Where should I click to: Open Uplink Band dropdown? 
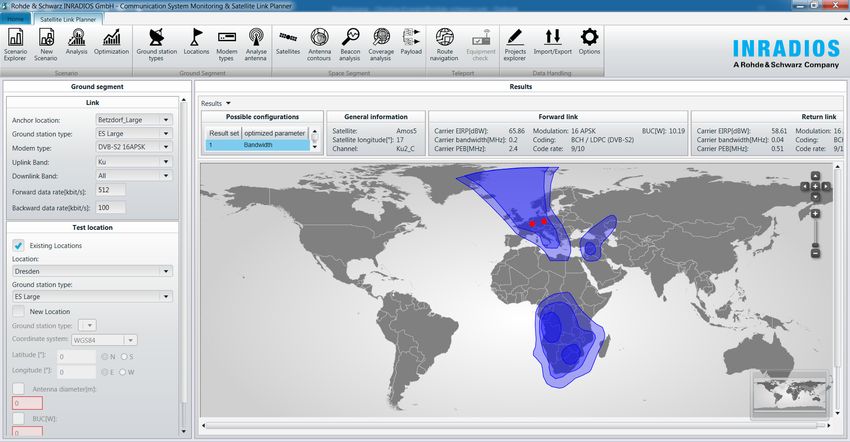pyautogui.click(x=166, y=162)
